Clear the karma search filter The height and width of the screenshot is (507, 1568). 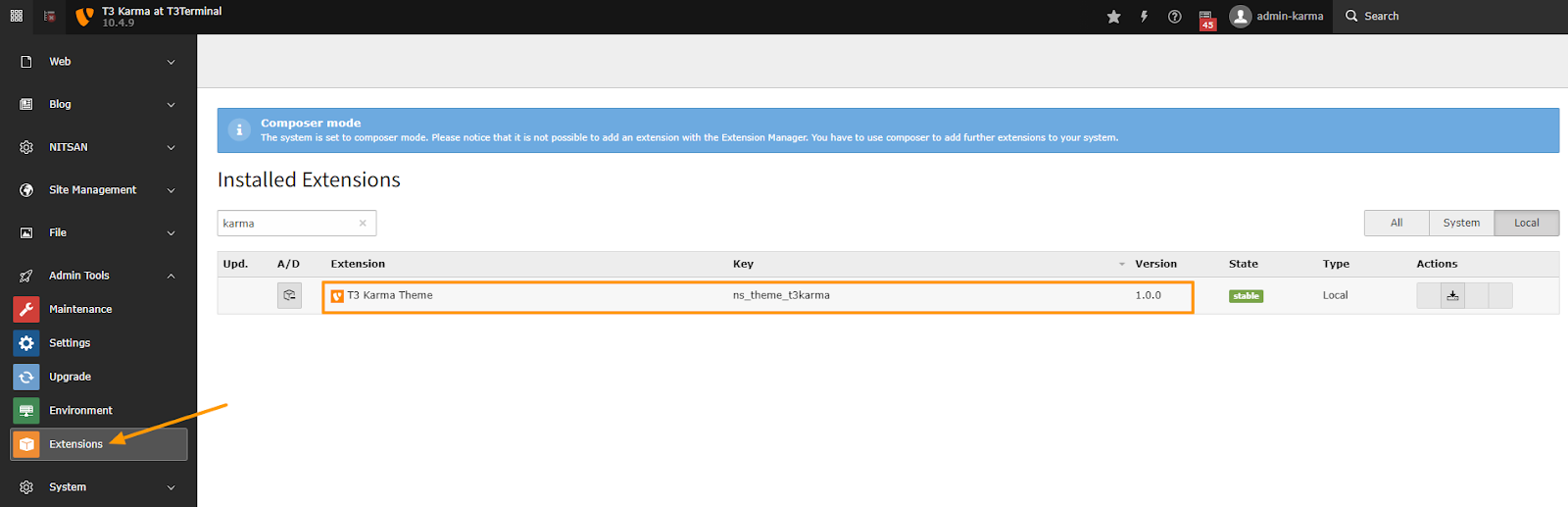click(x=363, y=224)
